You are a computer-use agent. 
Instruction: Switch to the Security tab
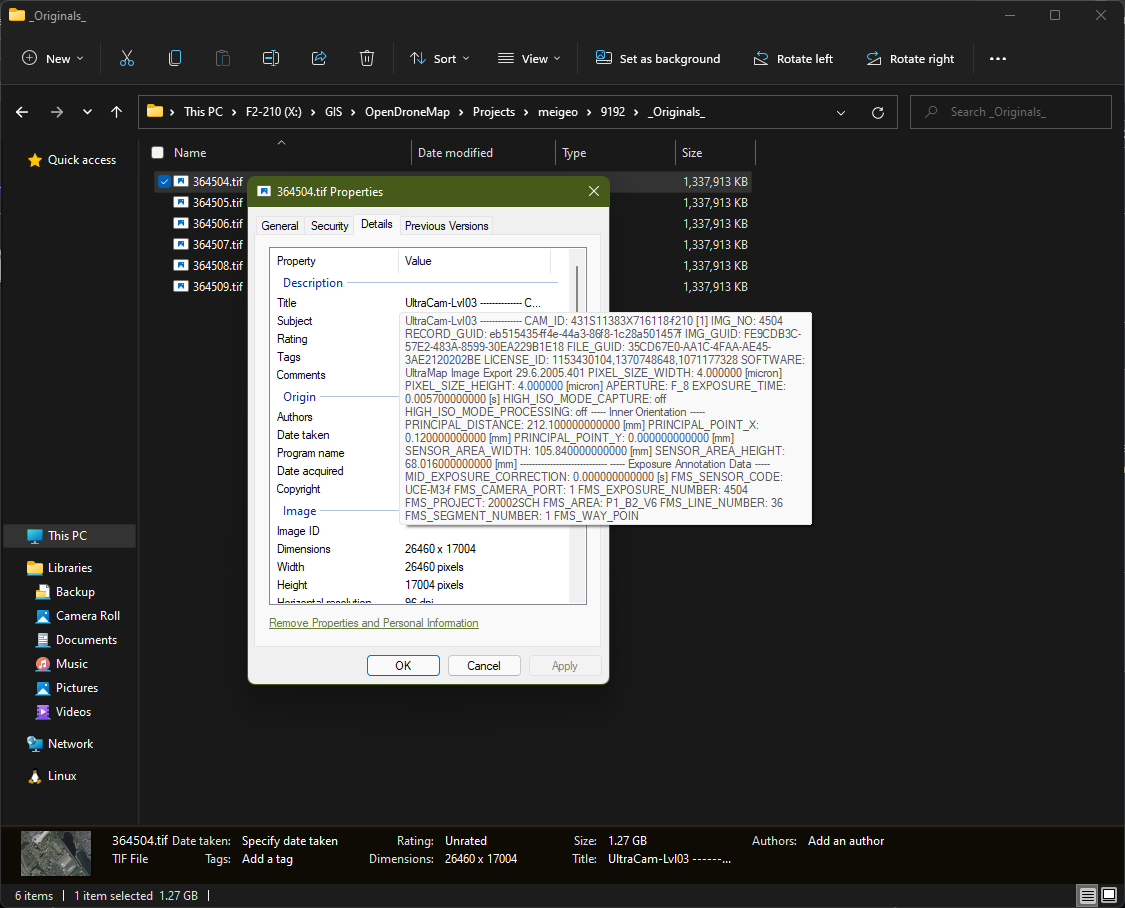pos(329,226)
